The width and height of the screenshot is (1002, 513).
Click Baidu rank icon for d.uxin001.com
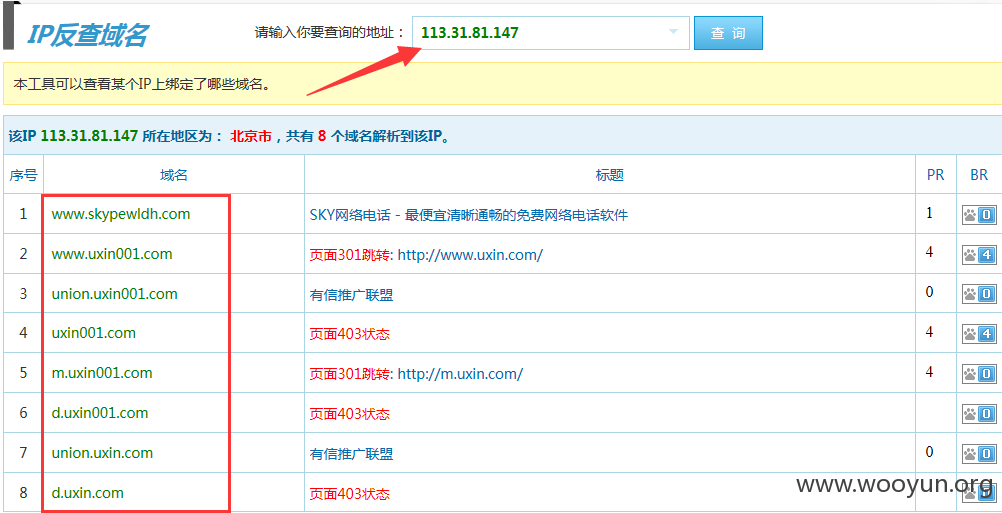click(x=979, y=413)
